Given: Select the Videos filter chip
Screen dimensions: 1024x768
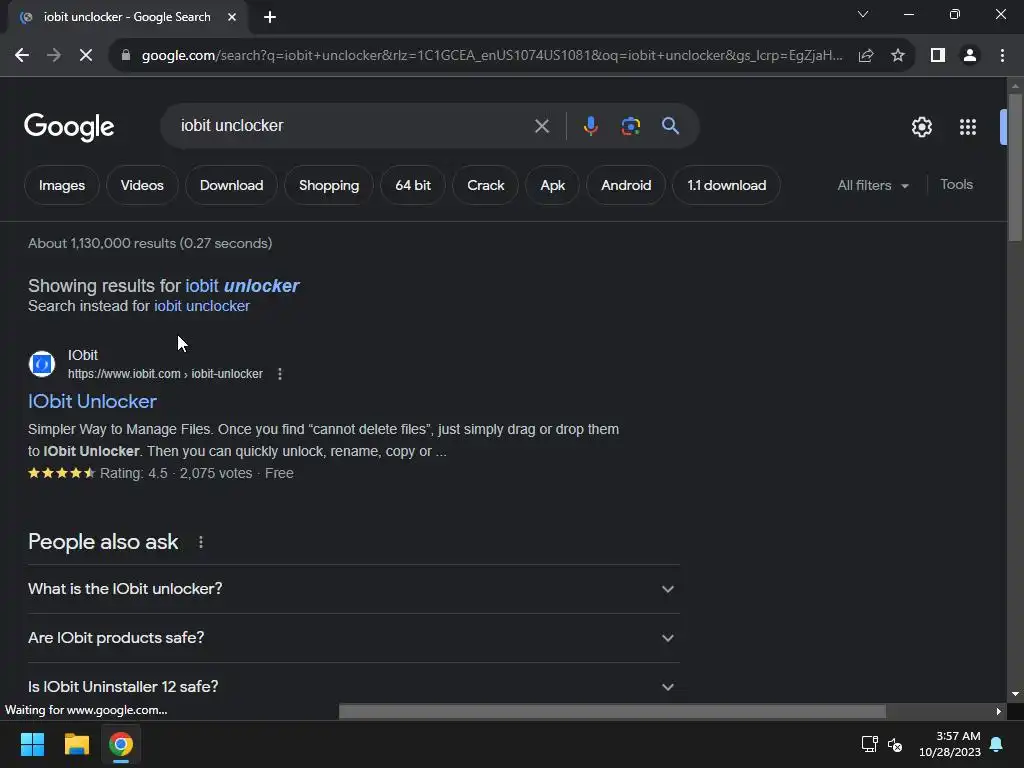Looking at the screenshot, I should click(x=142, y=185).
